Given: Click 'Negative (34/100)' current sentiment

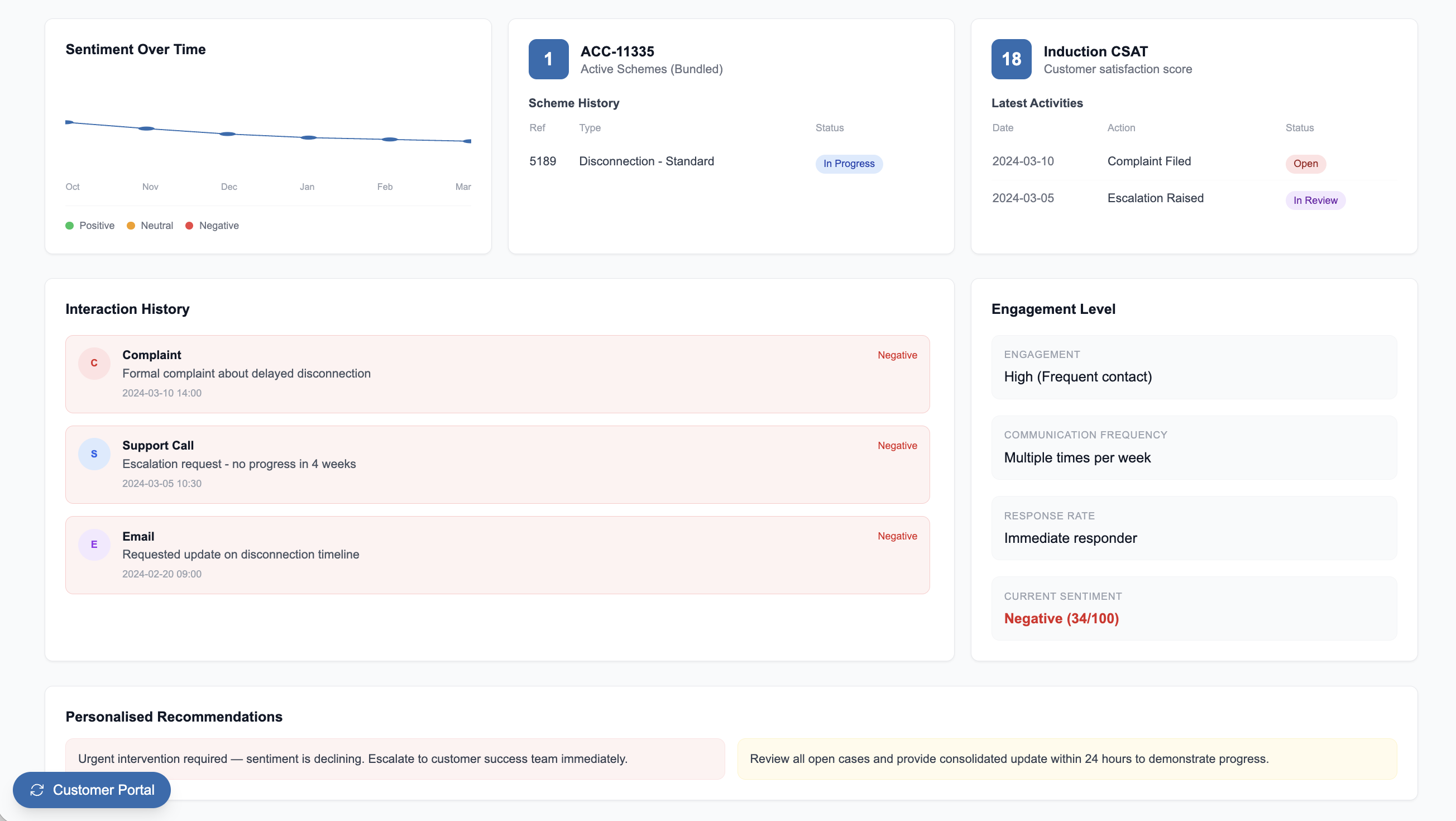Looking at the screenshot, I should point(1061,618).
